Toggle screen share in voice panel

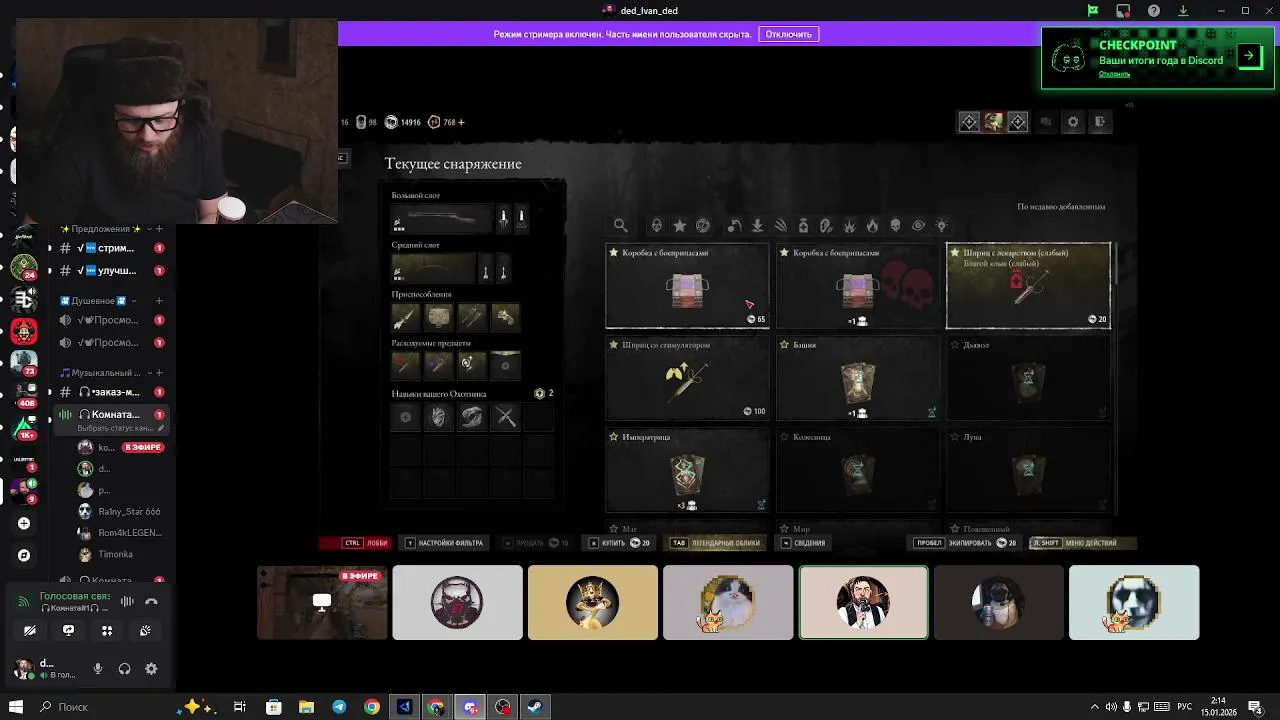click(68, 631)
